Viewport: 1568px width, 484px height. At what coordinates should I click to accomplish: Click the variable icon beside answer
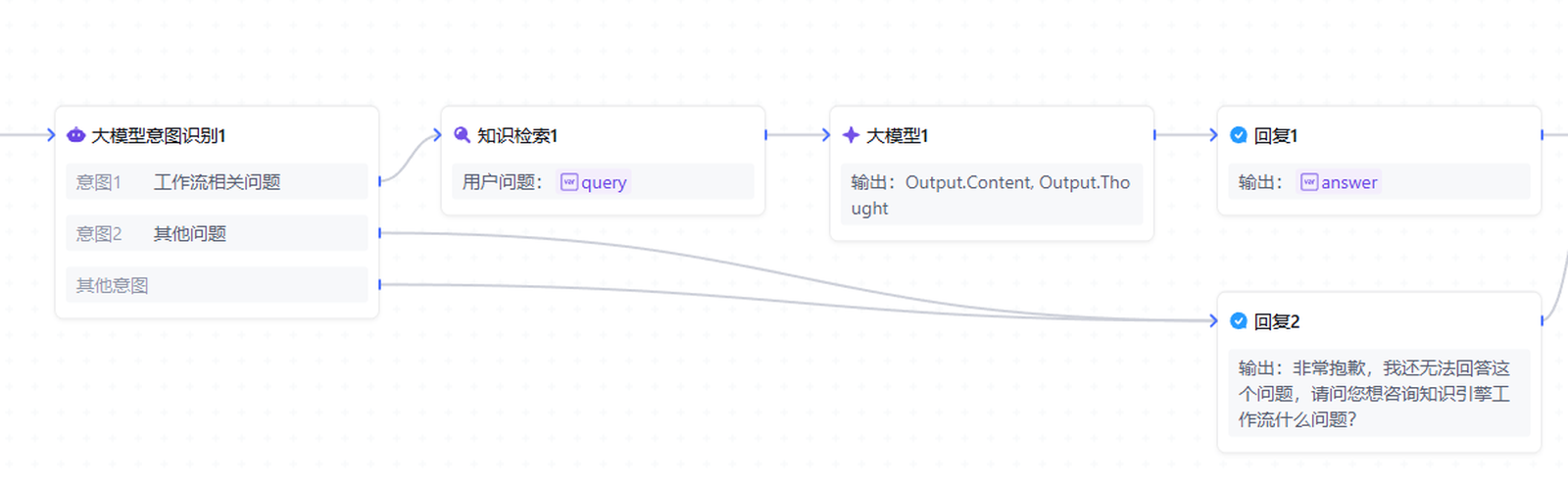click(1308, 182)
